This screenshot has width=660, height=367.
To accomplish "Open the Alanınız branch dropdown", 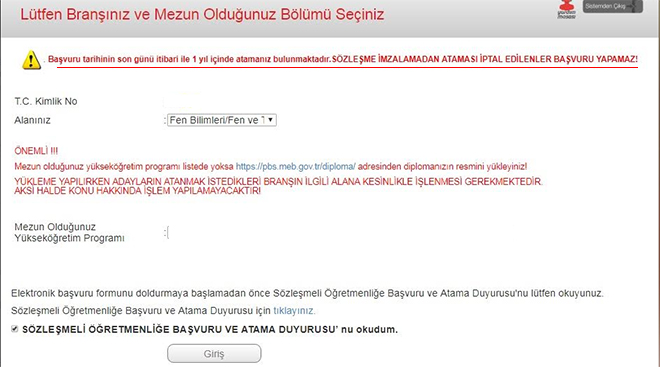I will [221, 120].
